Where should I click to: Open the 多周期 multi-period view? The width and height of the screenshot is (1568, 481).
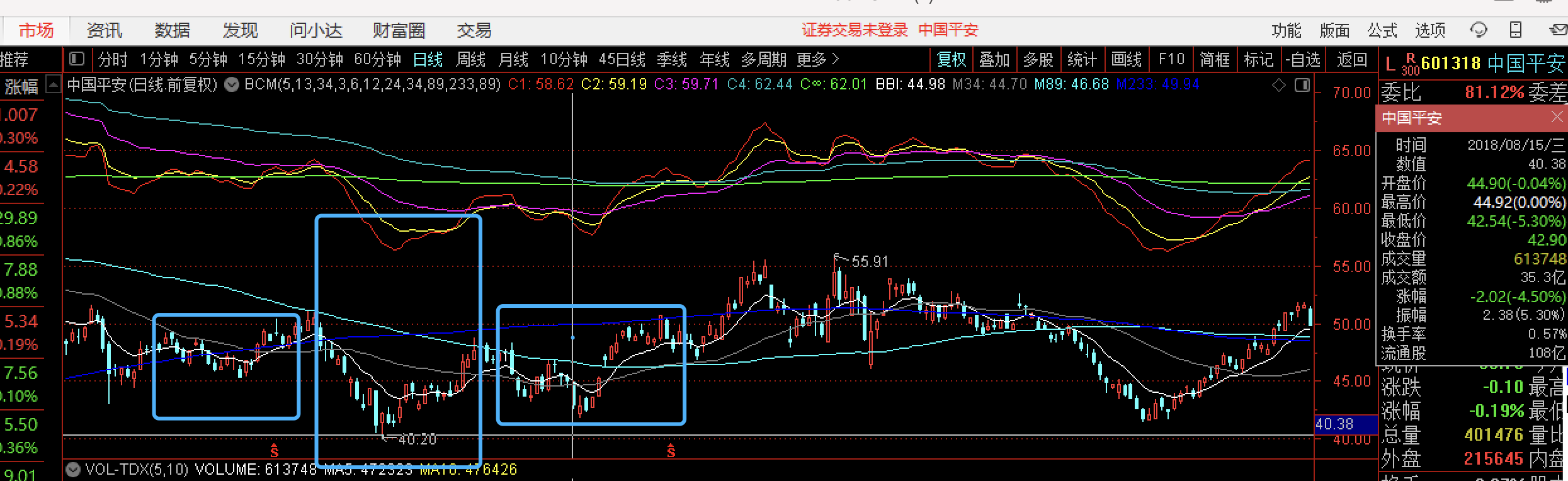[x=764, y=59]
